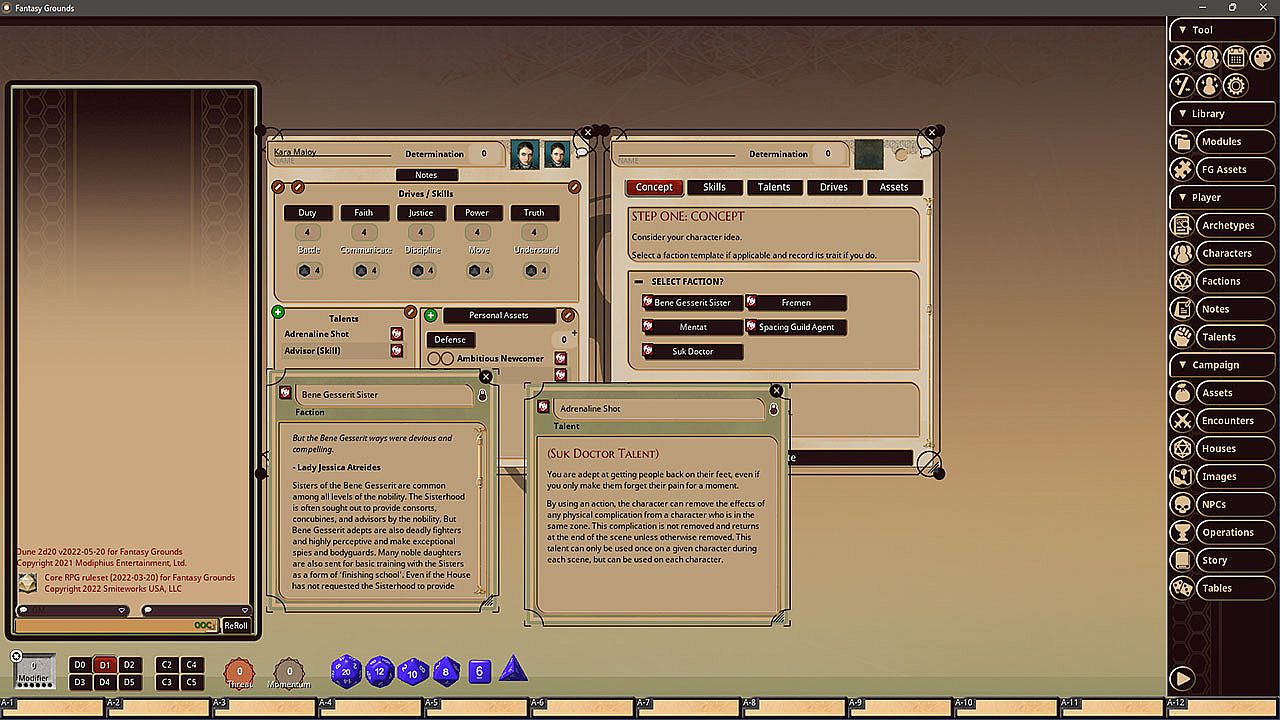Roll the blue d10 die
This screenshot has width=1280, height=720.
click(412, 671)
